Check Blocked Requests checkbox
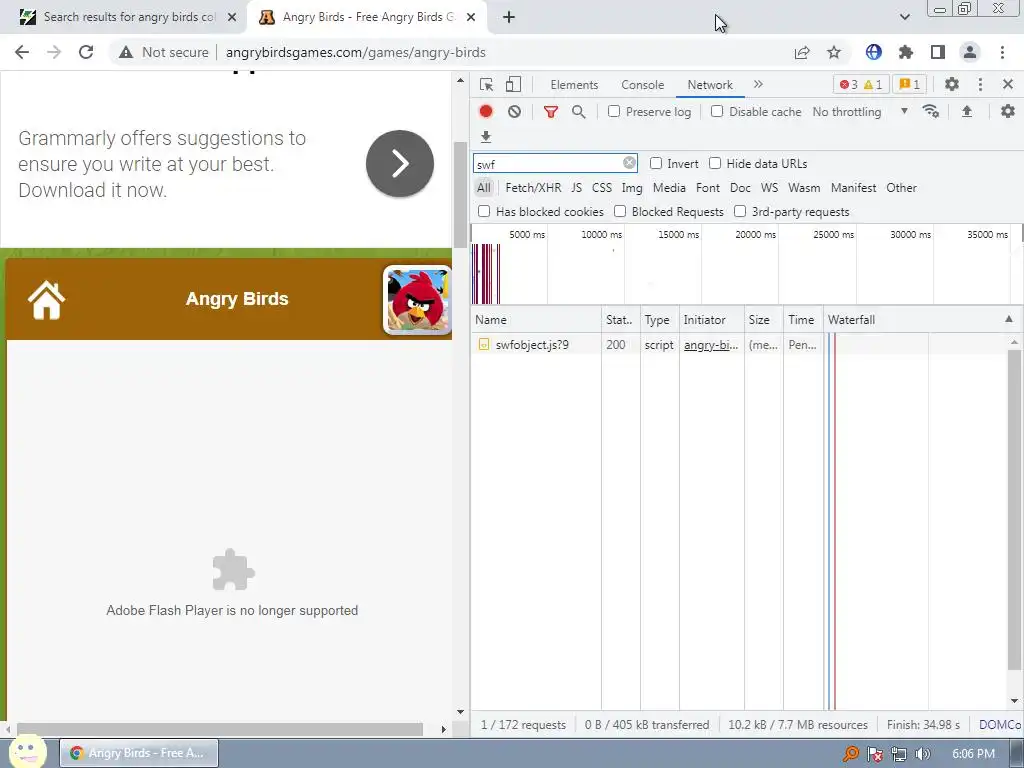The width and height of the screenshot is (1024, 768). [620, 212]
